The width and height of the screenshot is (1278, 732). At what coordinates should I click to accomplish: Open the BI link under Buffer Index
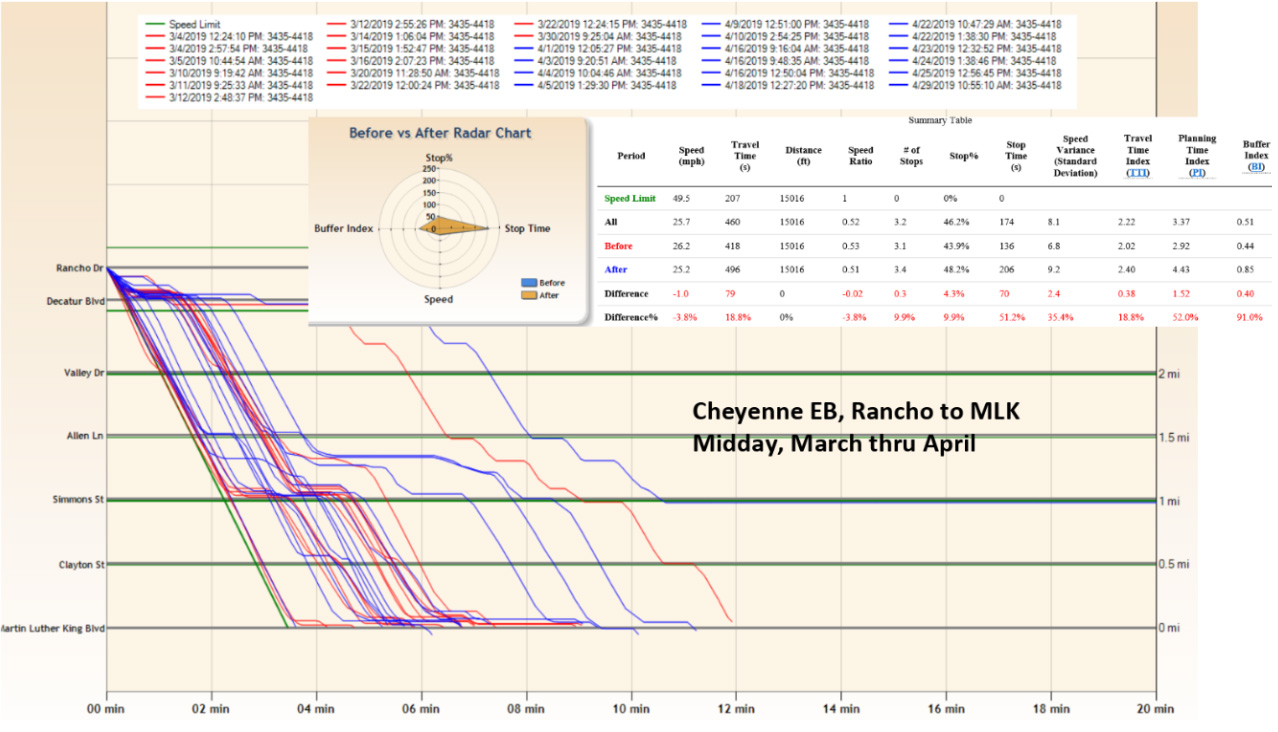click(x=1255, y=167)
